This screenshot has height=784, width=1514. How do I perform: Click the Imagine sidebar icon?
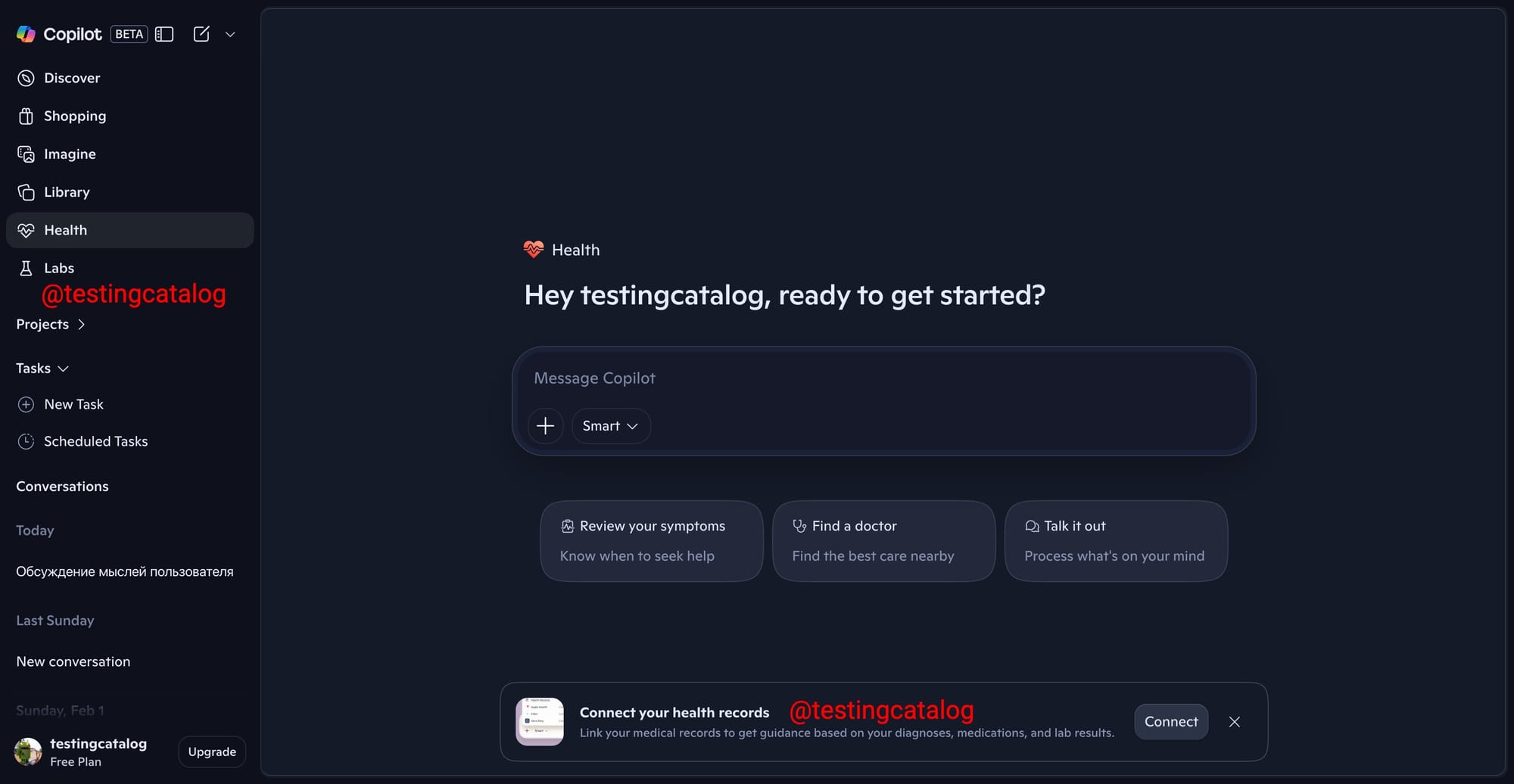click(x=26, y=154)
